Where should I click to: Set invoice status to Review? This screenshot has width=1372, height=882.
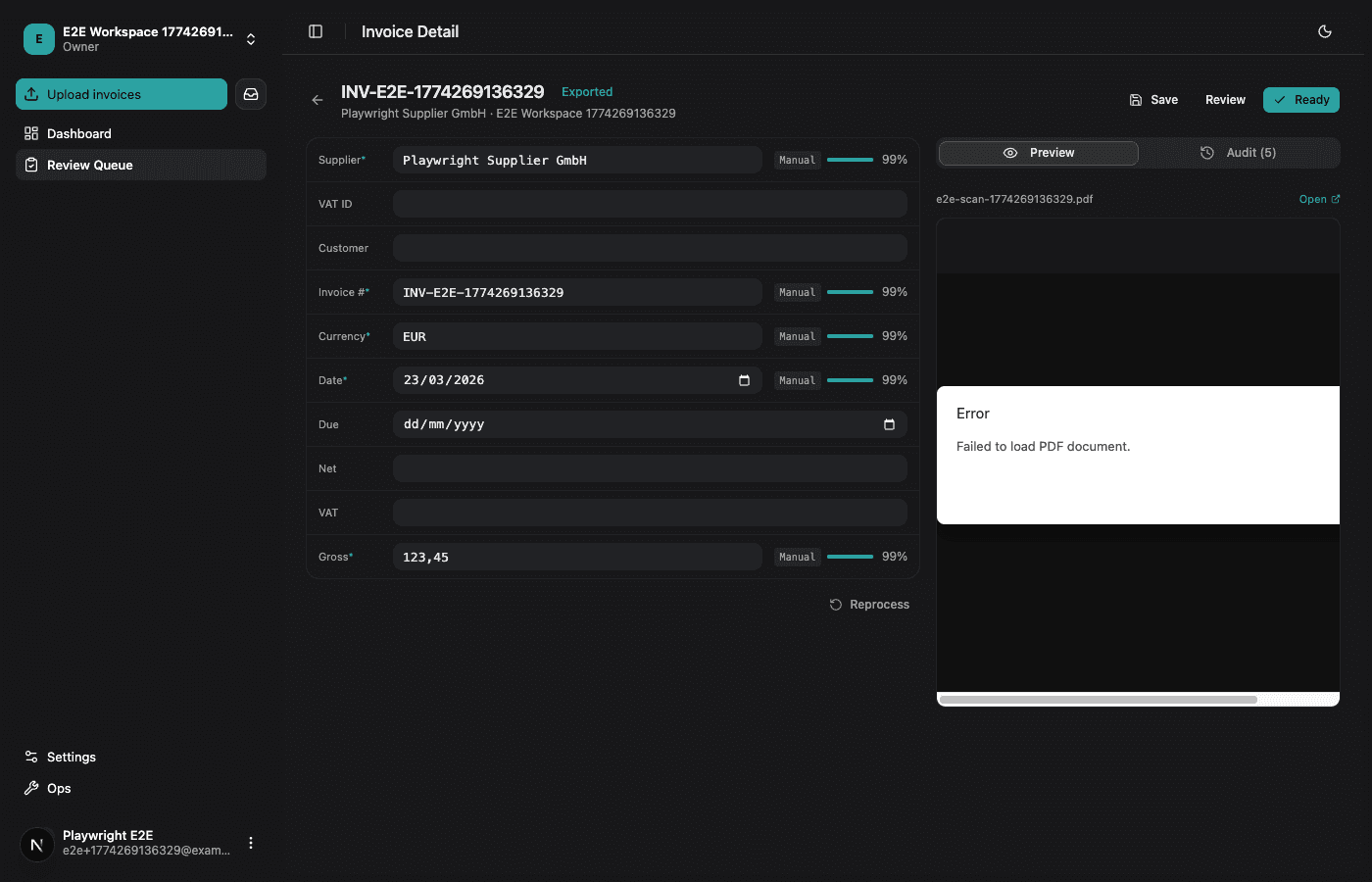[1225, 100]
